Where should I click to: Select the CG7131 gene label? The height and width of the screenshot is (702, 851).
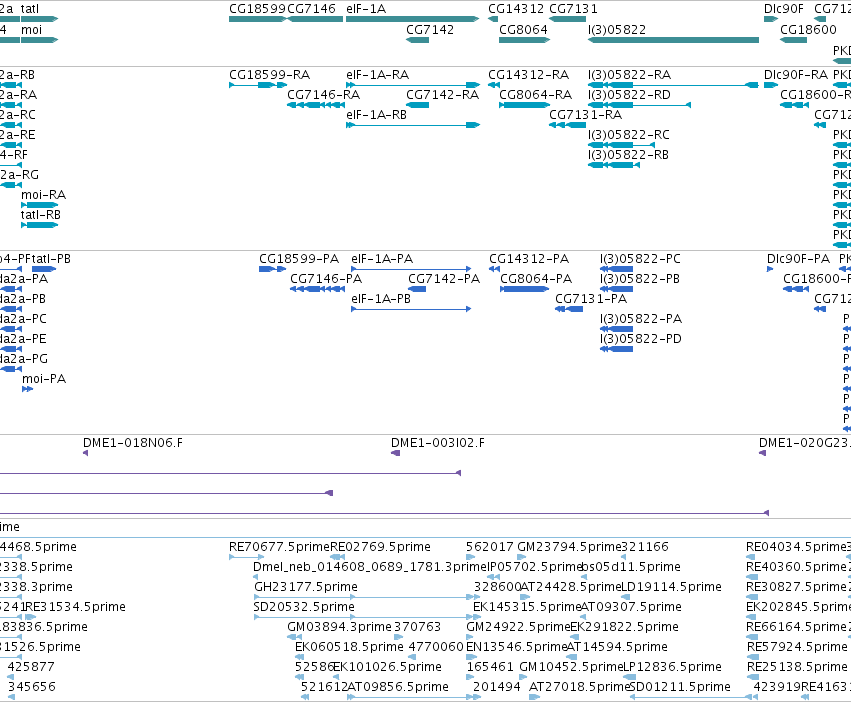[573, 9]
